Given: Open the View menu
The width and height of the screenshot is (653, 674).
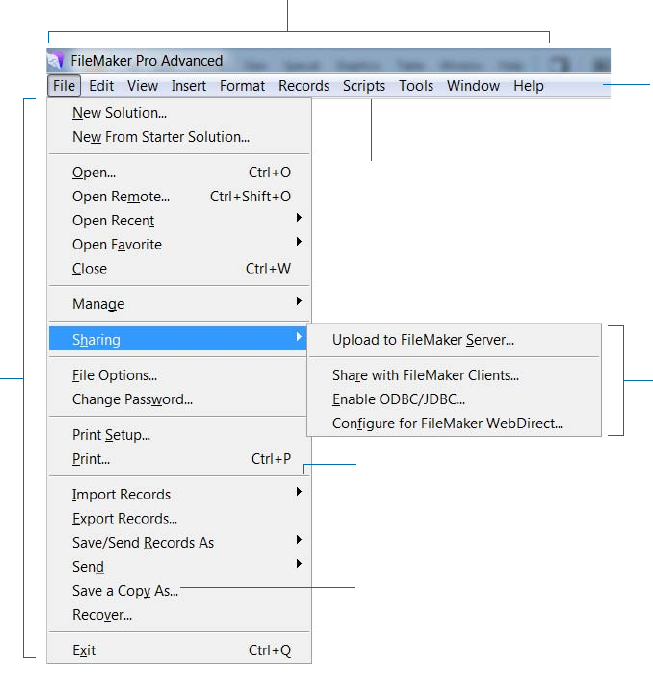Looking at the screenshot, I should pyautogui.click(x=142, y=86).
